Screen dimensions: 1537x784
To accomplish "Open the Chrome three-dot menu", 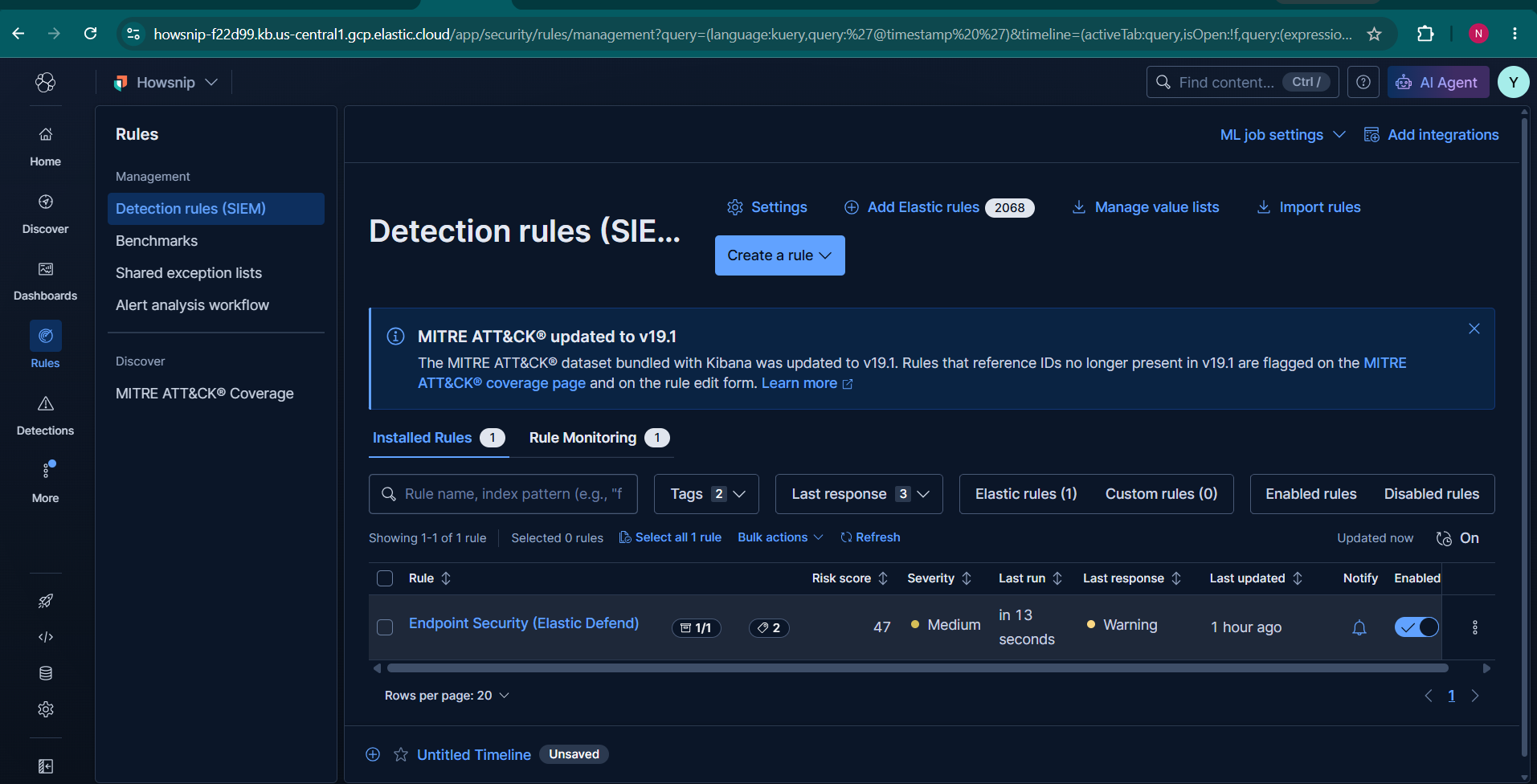I will click(1515, 34).
